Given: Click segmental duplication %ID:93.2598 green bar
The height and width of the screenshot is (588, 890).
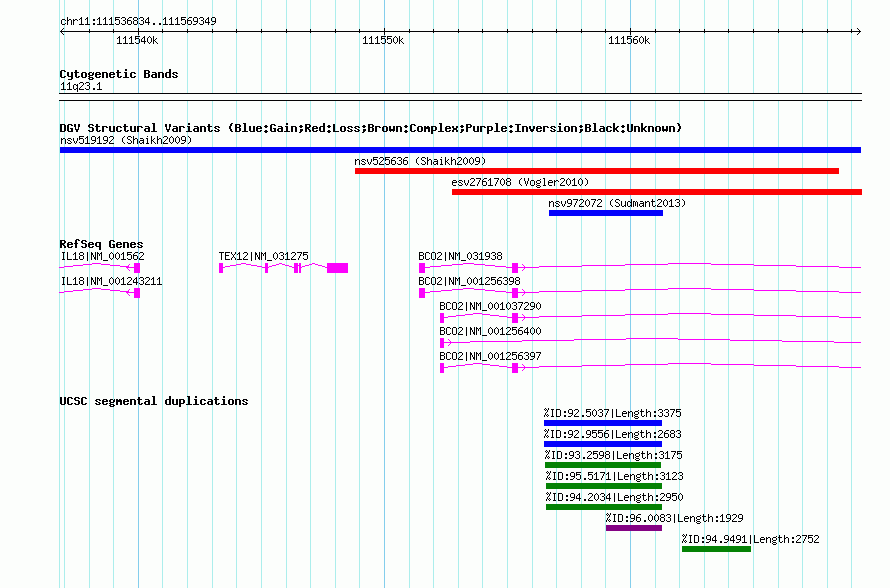Looking at the screenshot, I should pyautogui.click(x=603, y=465).
